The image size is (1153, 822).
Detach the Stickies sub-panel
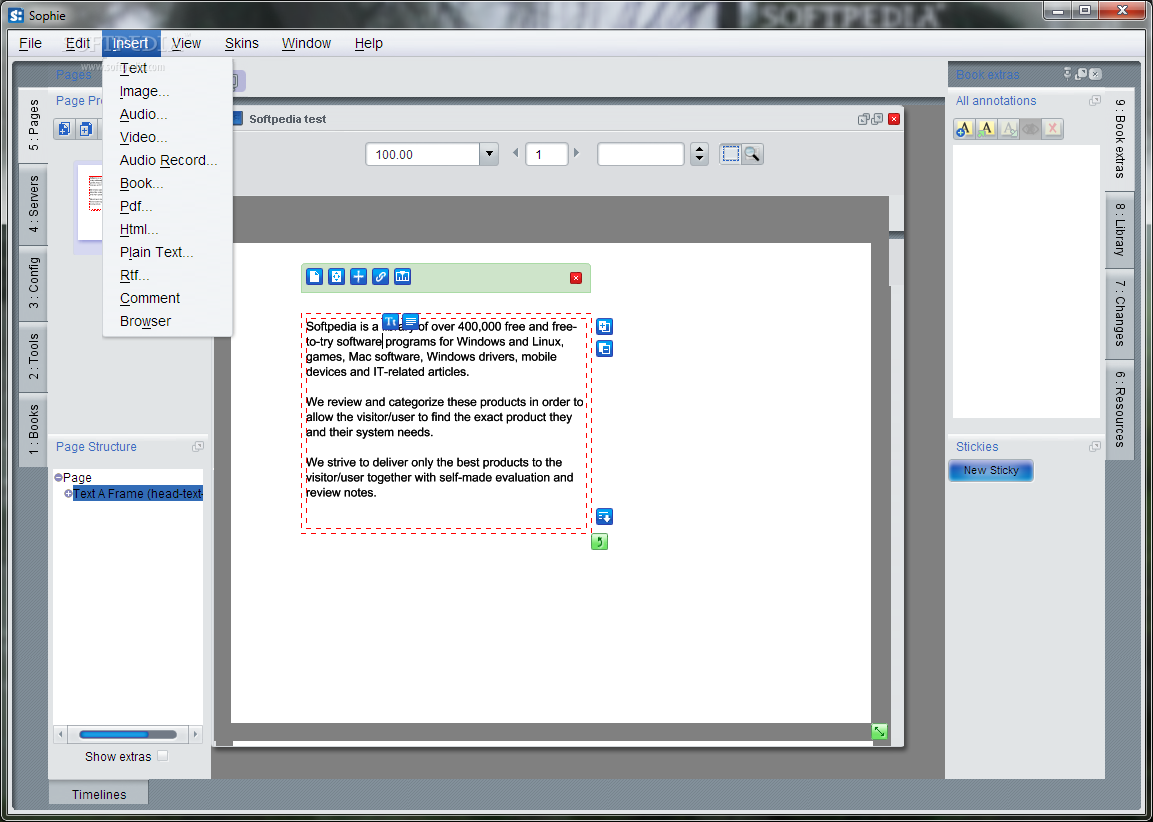coord(1095,446)
